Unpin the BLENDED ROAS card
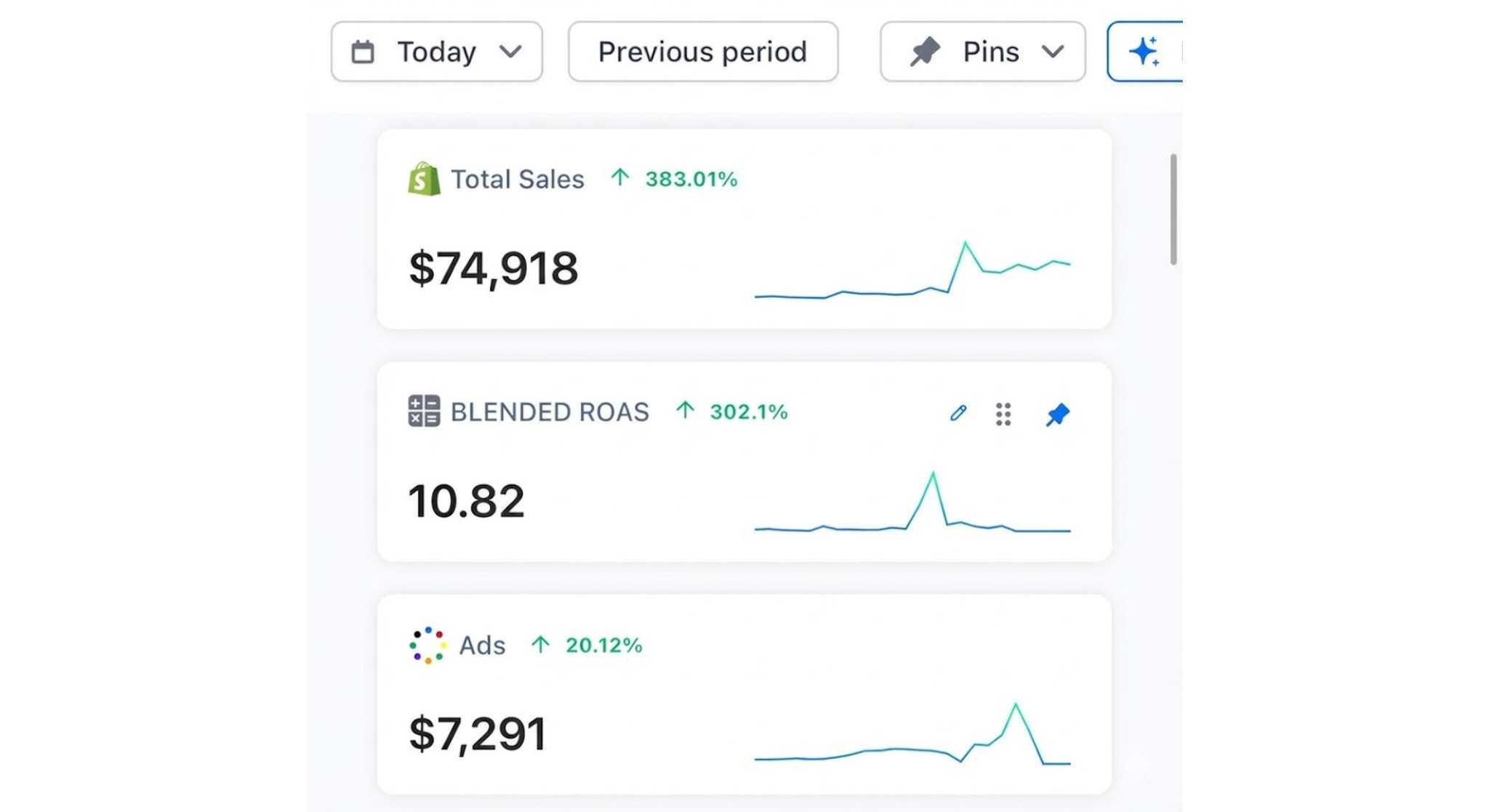This screenshot has width=1489, height=812. coord(1057,414)
